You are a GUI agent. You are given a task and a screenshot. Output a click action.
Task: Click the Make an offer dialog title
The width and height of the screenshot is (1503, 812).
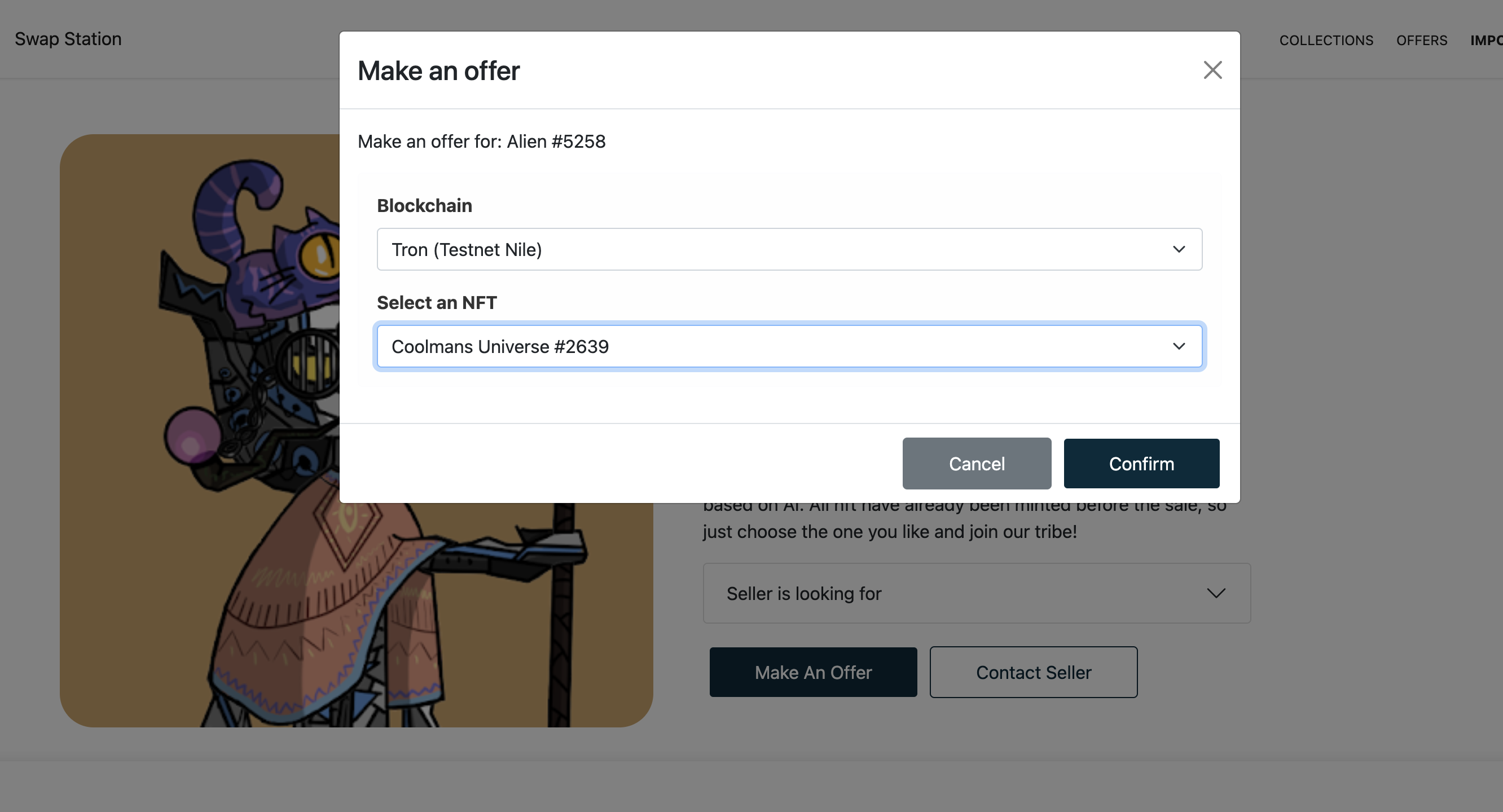(438, 70)
